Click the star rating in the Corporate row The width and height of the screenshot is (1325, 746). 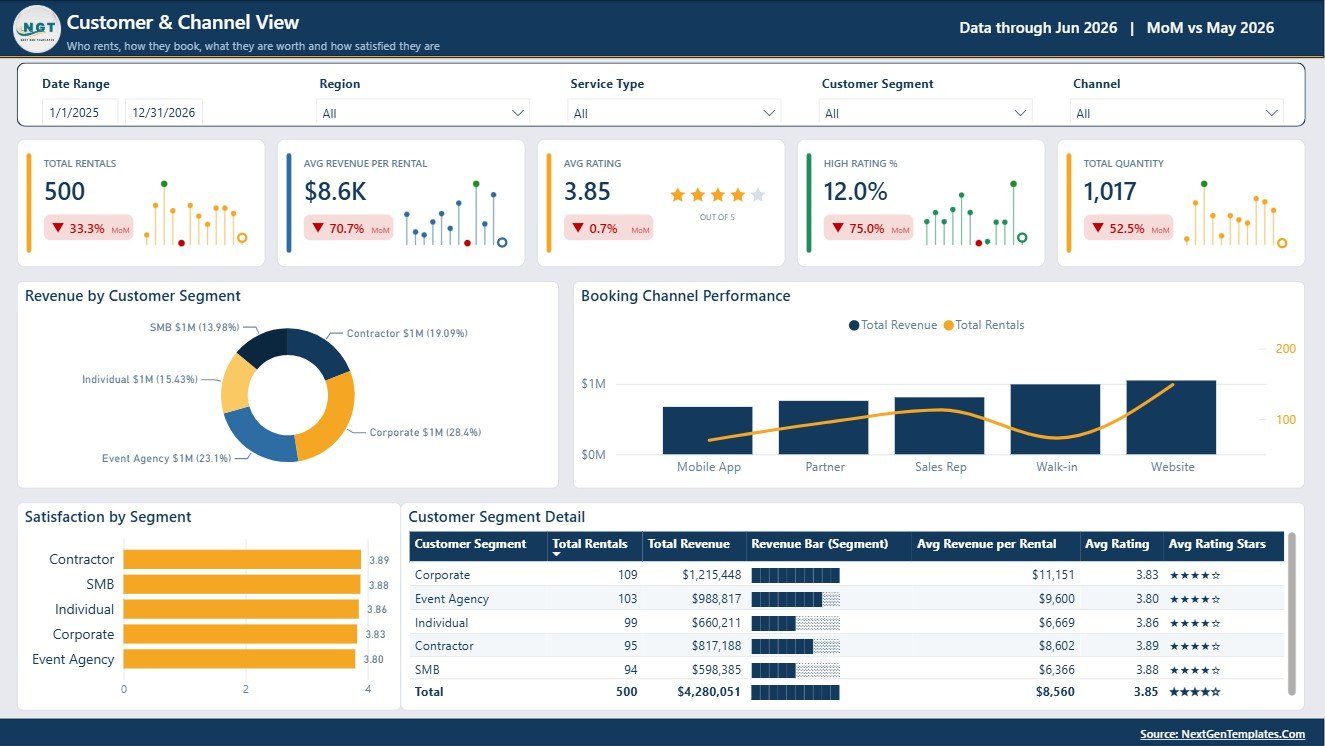(x=1195, y=575)
